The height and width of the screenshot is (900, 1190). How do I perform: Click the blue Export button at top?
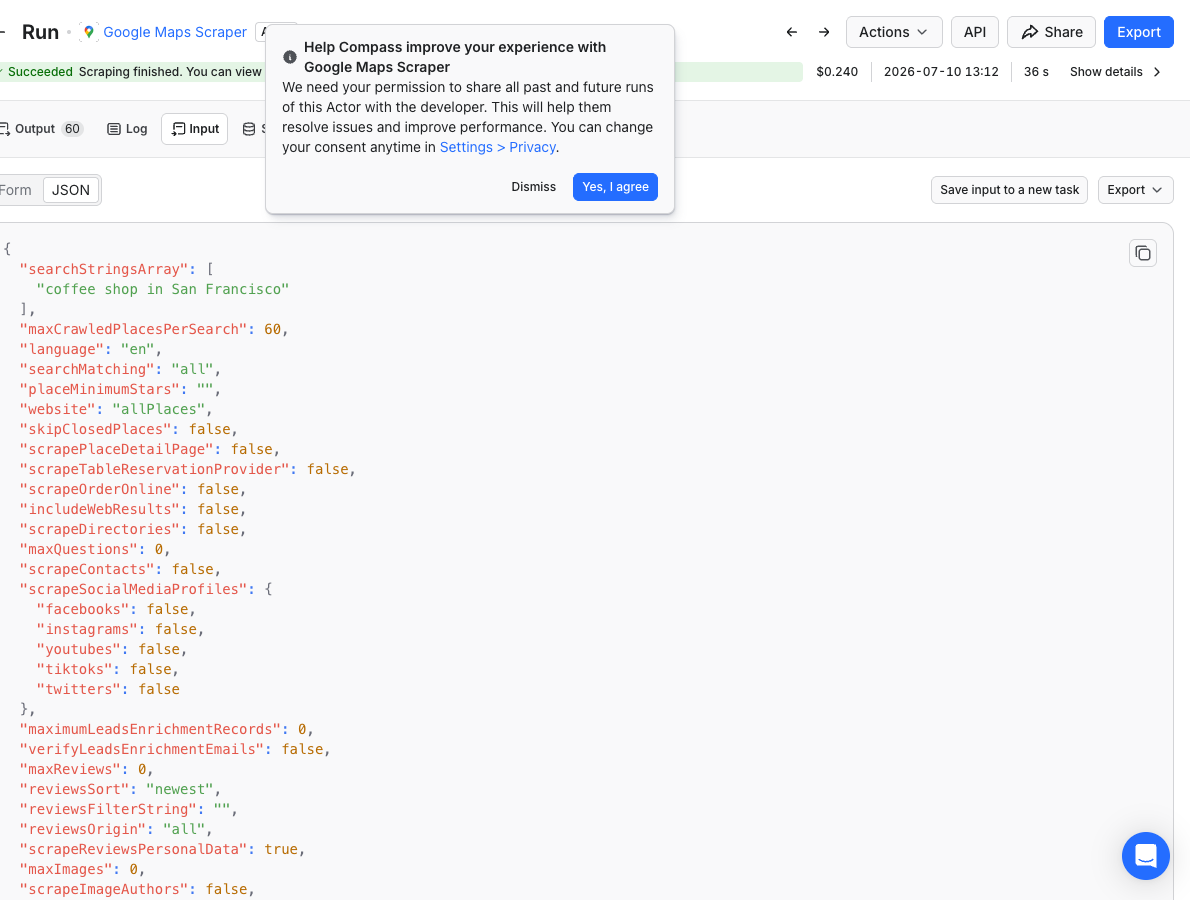click(x=1138, y=32)
